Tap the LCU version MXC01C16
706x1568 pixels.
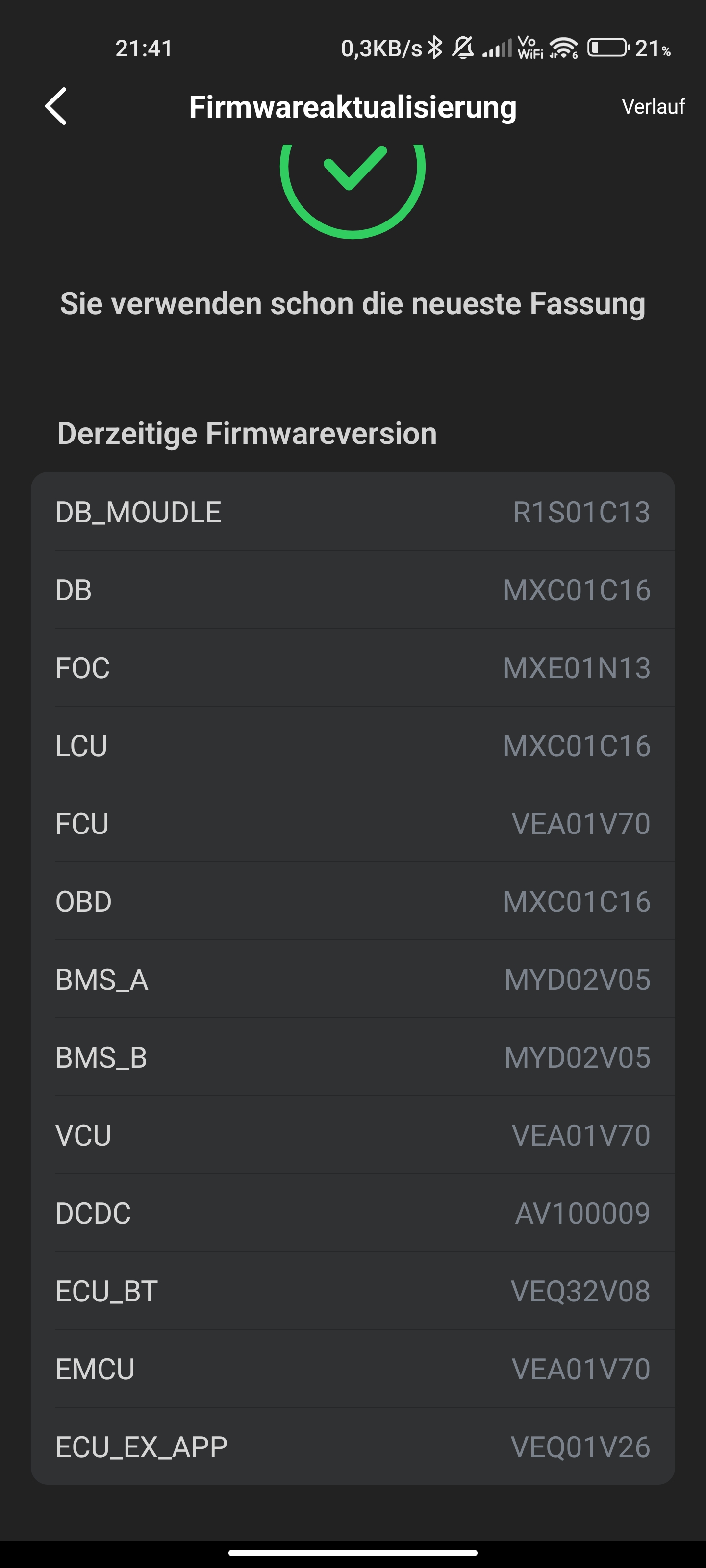point(576,746)
